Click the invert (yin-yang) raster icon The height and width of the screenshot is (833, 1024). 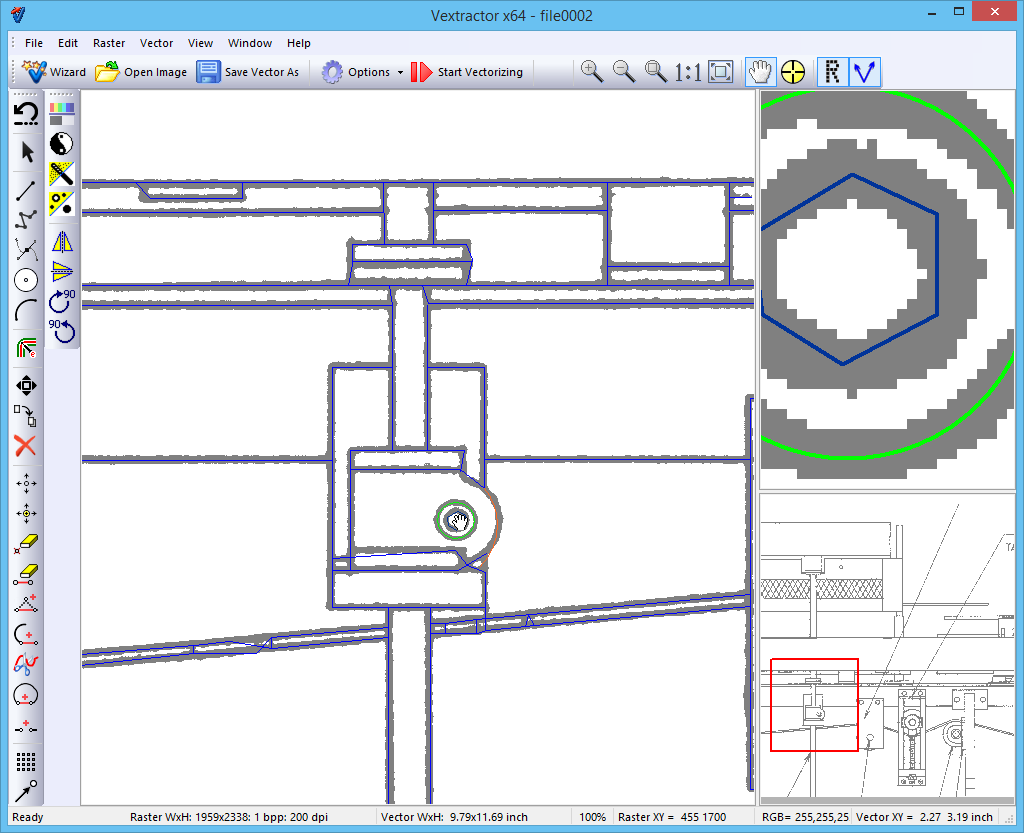(x=62, y=143)
